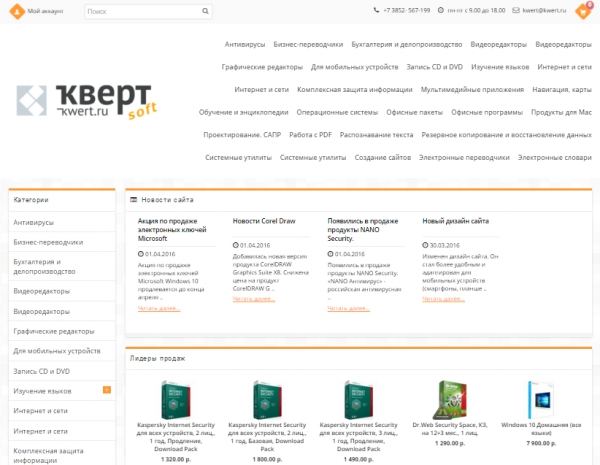
Task: Click the kwert@kwert.ru email address
Action: (544, 10)
